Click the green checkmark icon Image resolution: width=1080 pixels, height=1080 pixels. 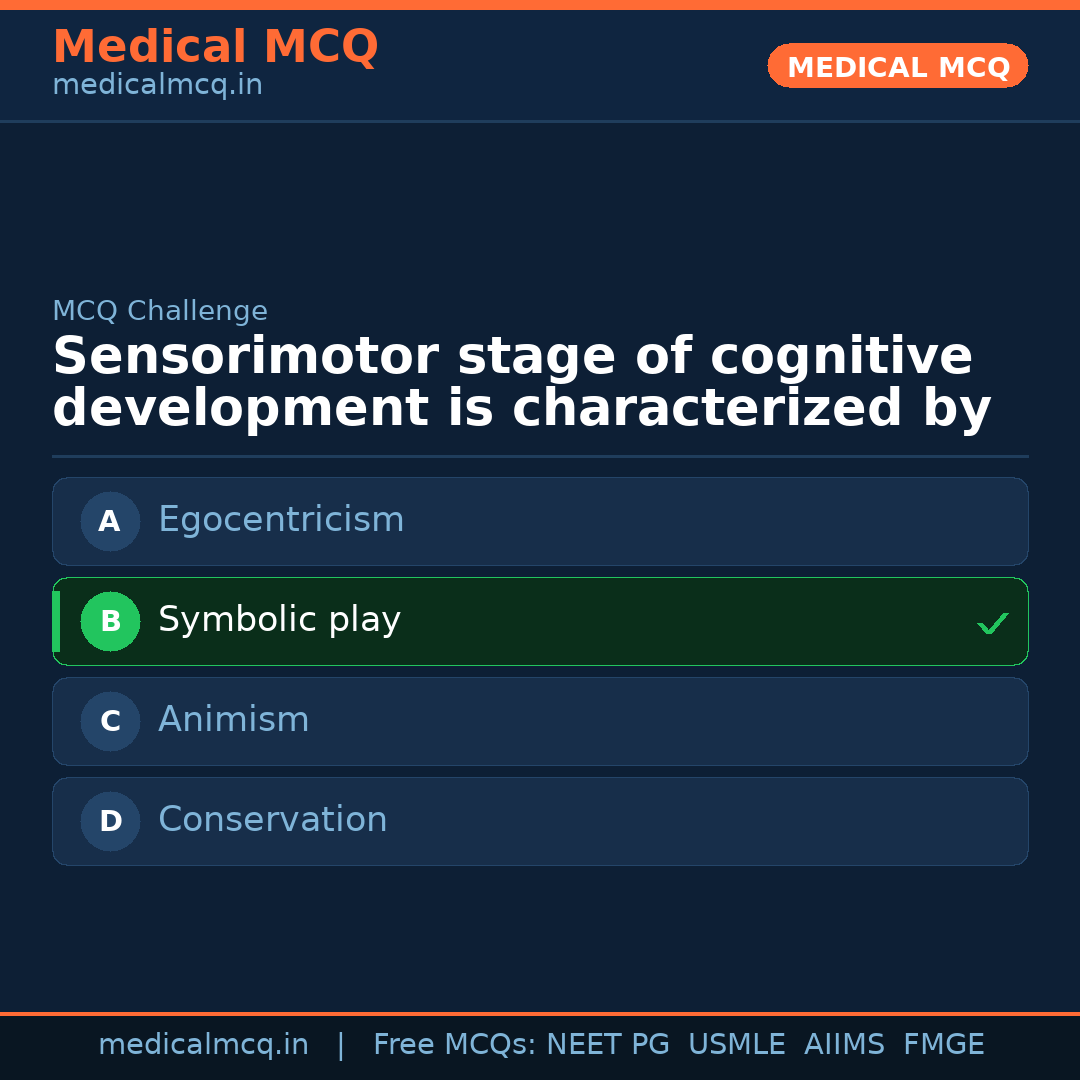[x=992, y=624]
